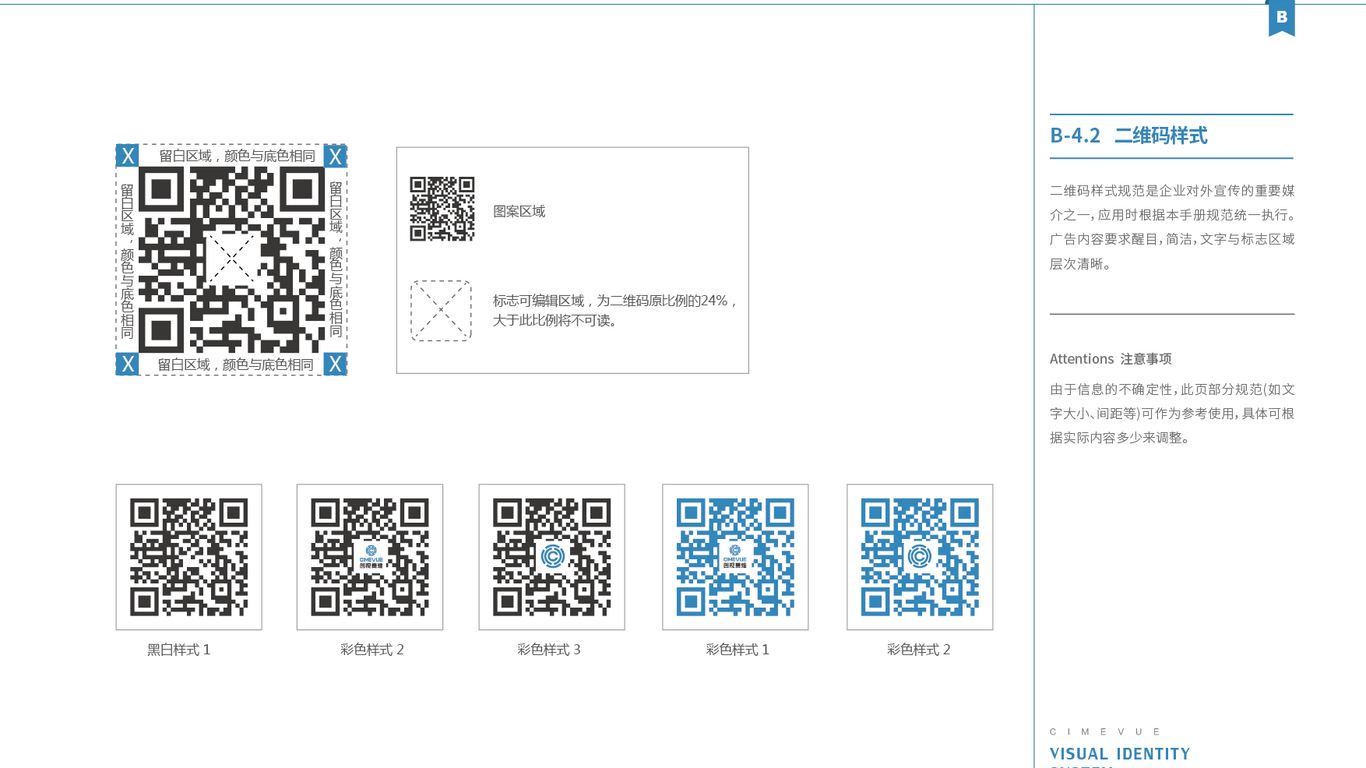1366x768 pixels.
Task: Open the blue 彩色样式 1 QR thumbnail
Action: coord(735,557)
